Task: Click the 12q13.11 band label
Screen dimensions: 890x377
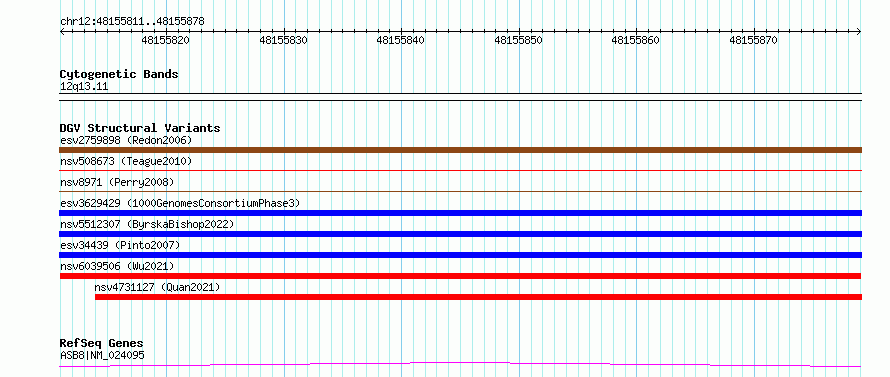Action: (x=84, y=87)
